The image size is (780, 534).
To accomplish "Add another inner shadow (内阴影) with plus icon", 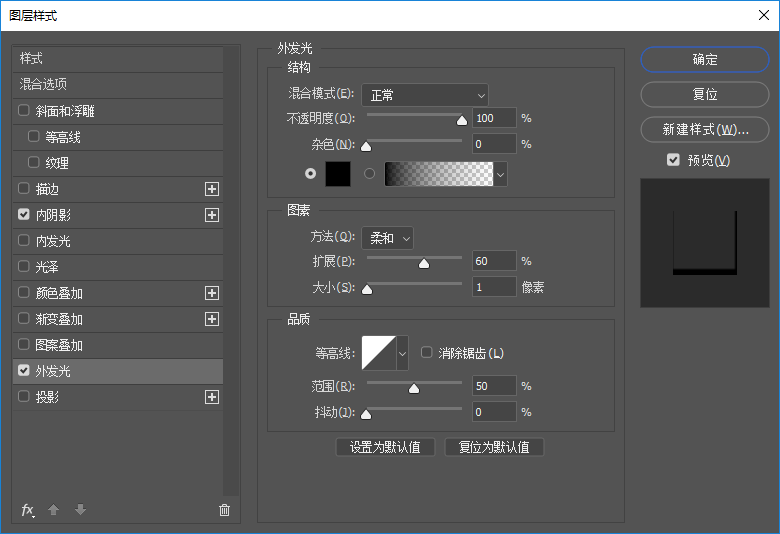I will coord(212,215).
